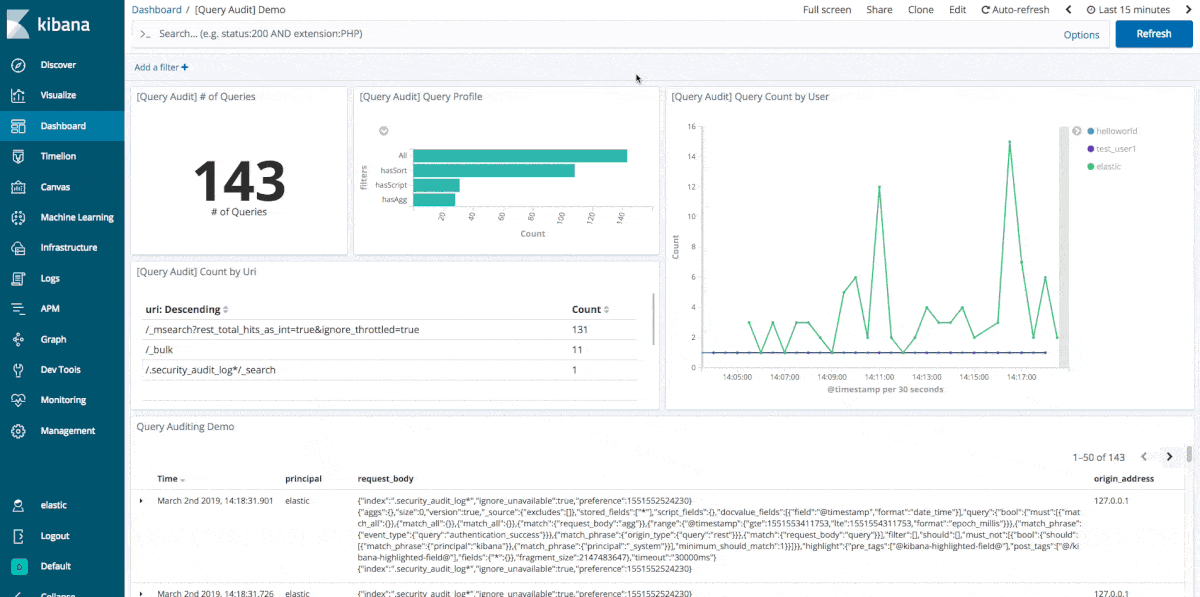Click the principal column header
The height and width of the screenshot is (597, 1200).
tap(303, 479)
